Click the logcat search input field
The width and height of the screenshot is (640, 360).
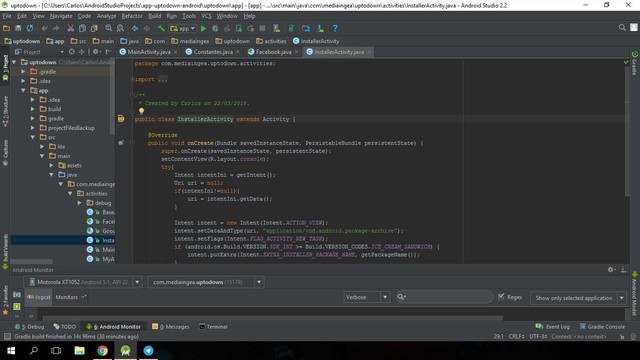click(x=444, y=297)
